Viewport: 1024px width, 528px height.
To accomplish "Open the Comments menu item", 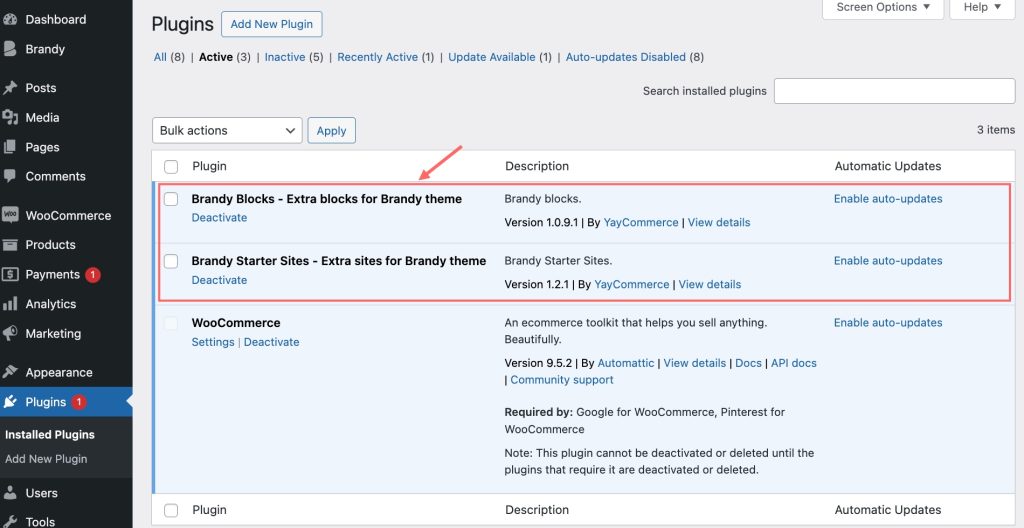I will click(56, 176).
